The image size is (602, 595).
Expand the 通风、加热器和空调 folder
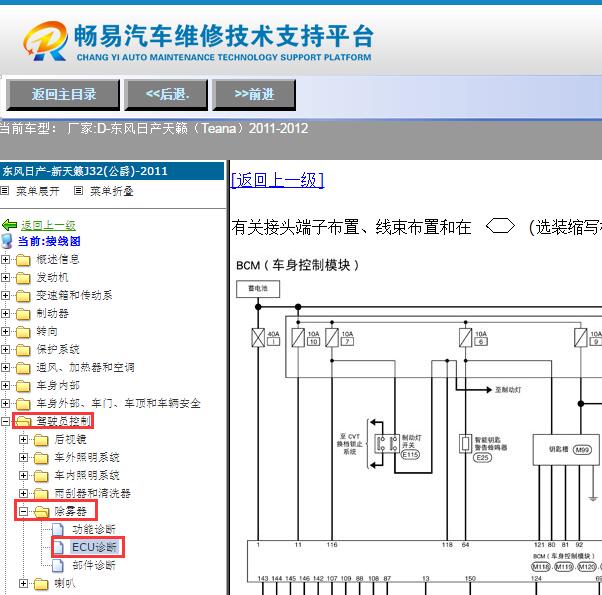click(x=5, y=367)
